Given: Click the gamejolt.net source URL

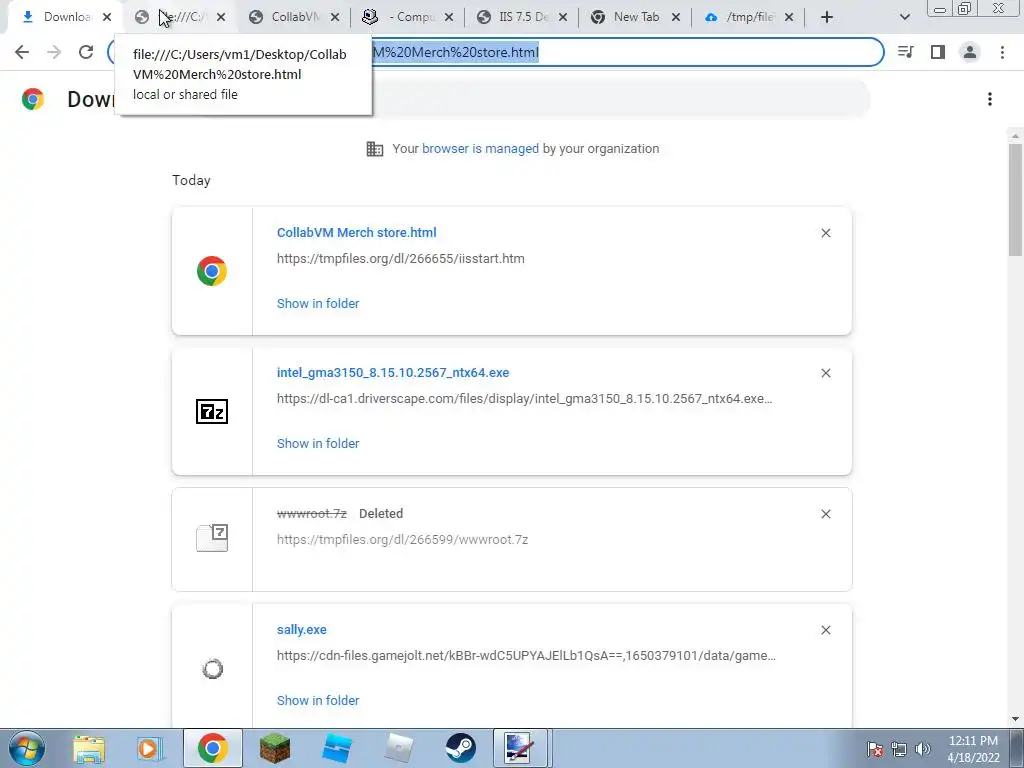Looking at the screenshot, I should pyautogui.click(x=526, y=656).
